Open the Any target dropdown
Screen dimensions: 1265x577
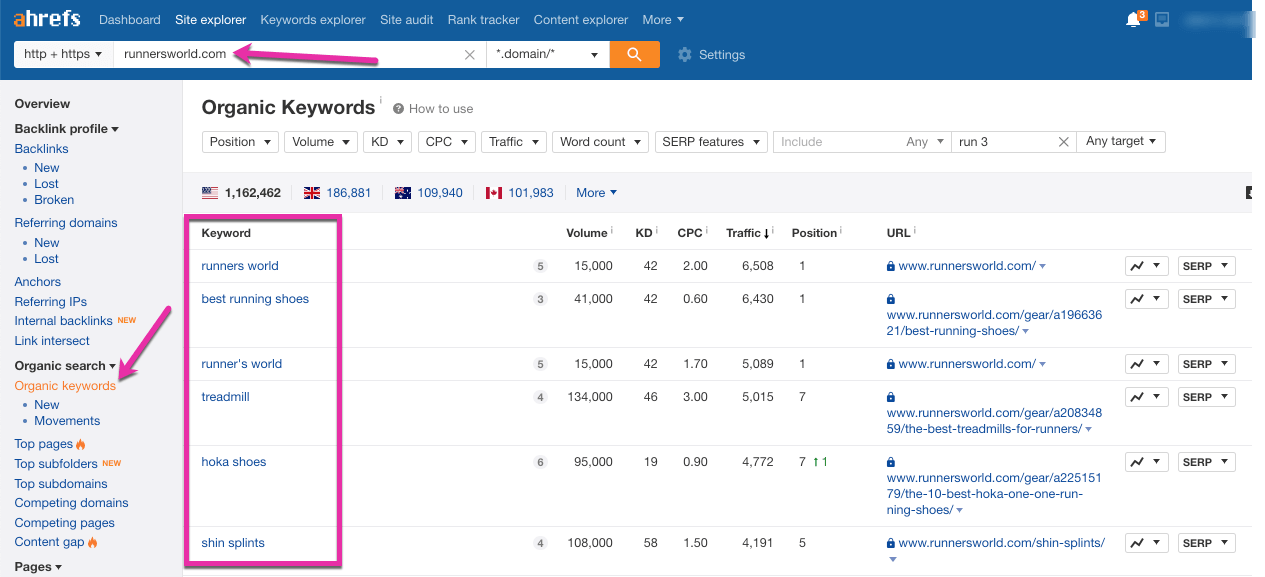pyautogui.click(x=1122, y=142)
